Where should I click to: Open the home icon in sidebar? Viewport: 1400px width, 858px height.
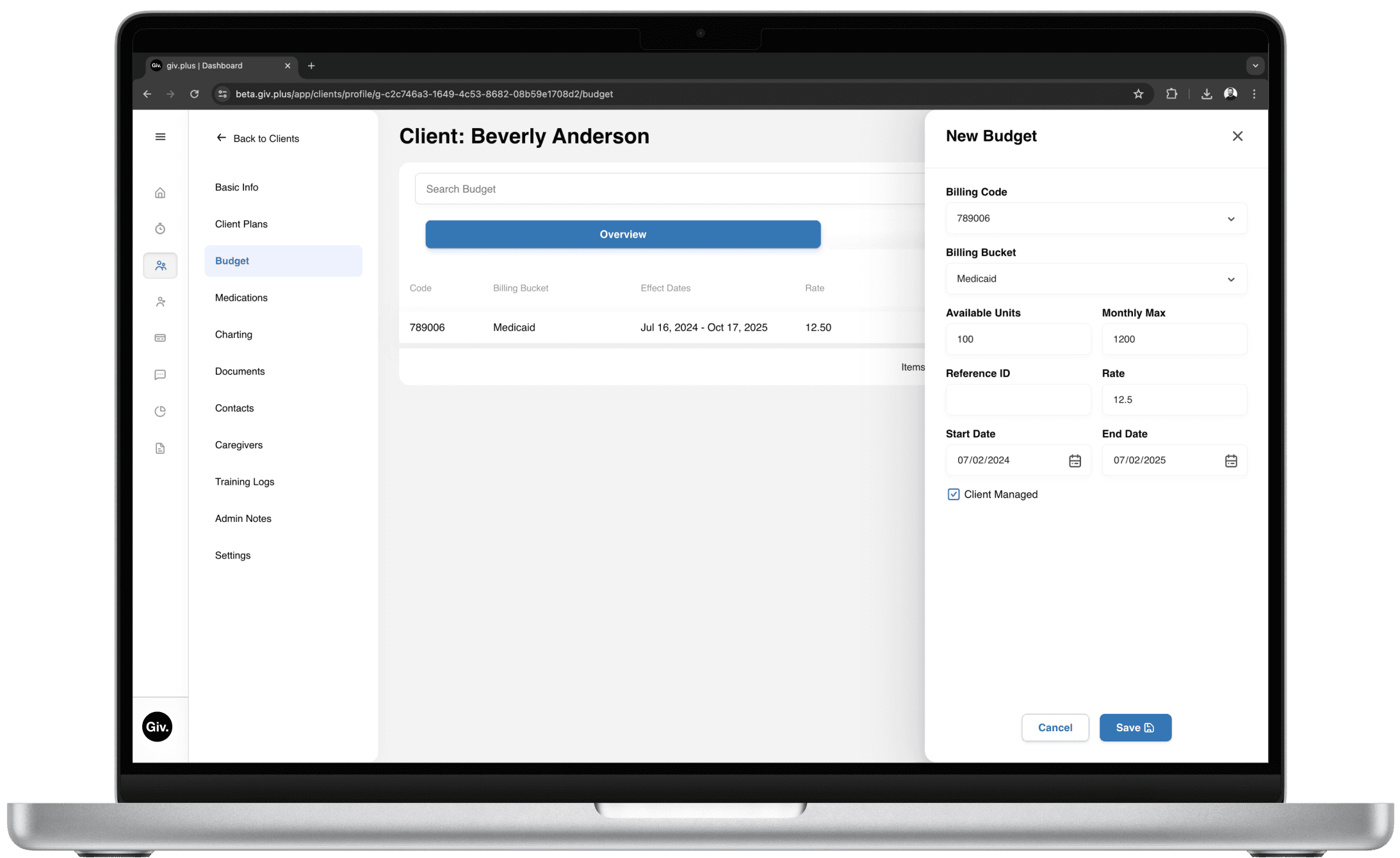(x=160, y=193)
